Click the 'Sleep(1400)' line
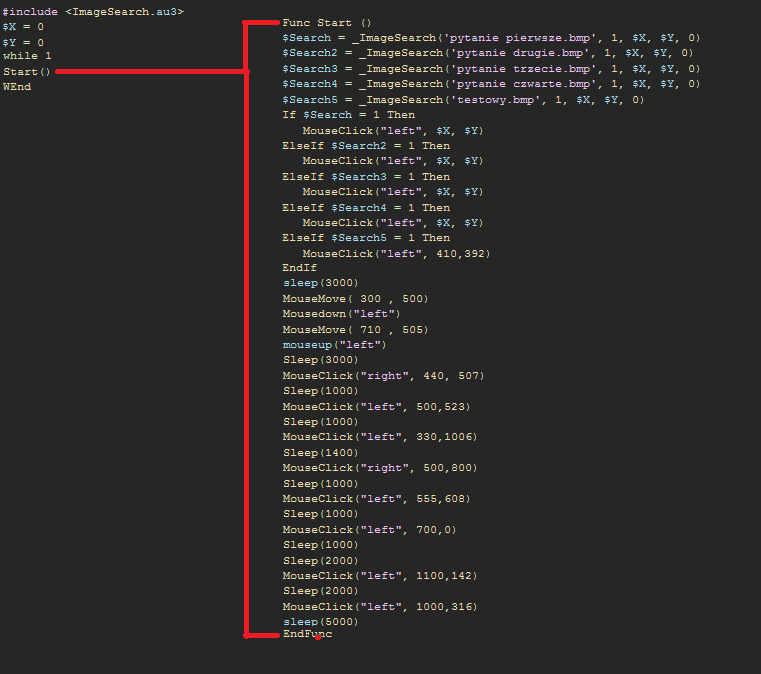The height and width of the screenshot is (674, 761). point(320,453)
